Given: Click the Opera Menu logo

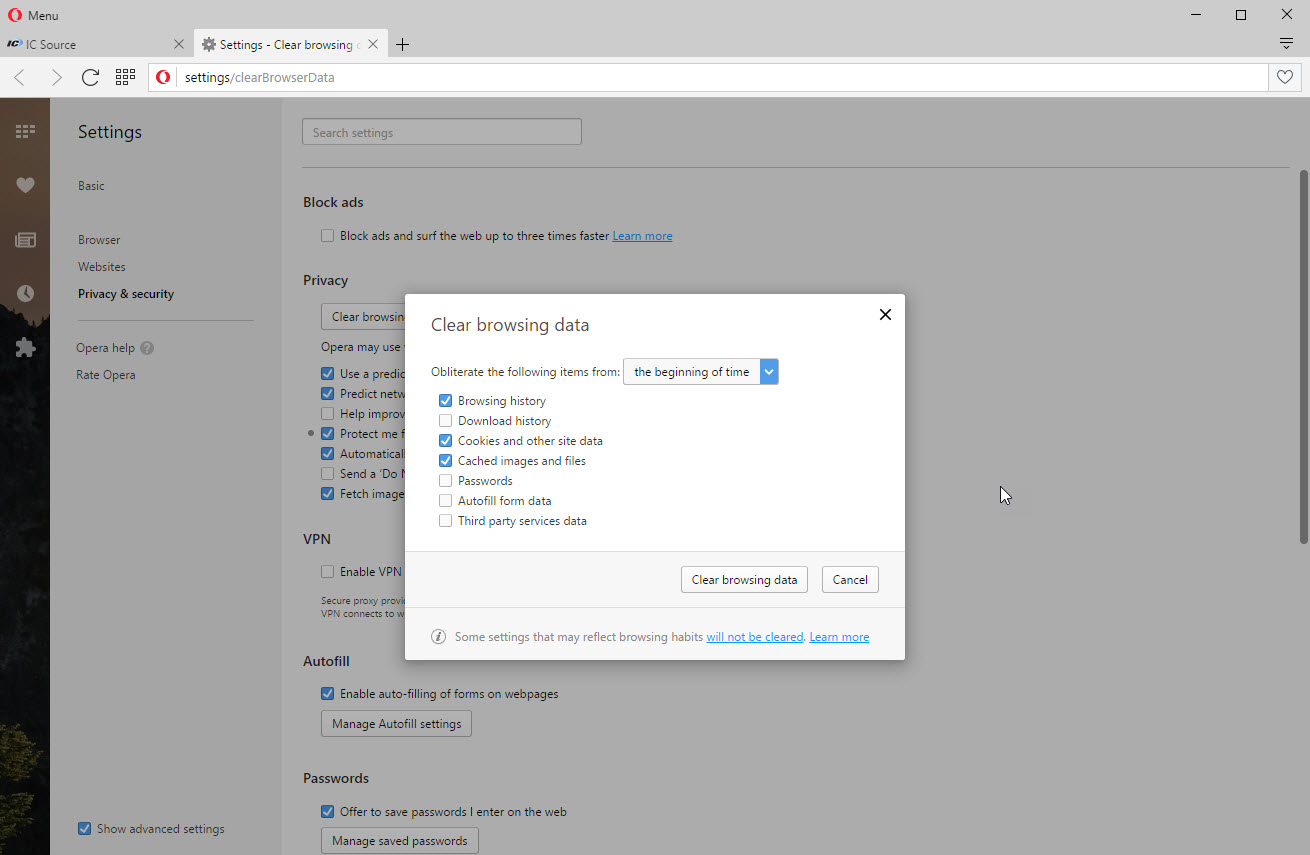Looking at the screenshot, I should coord(15,15).
